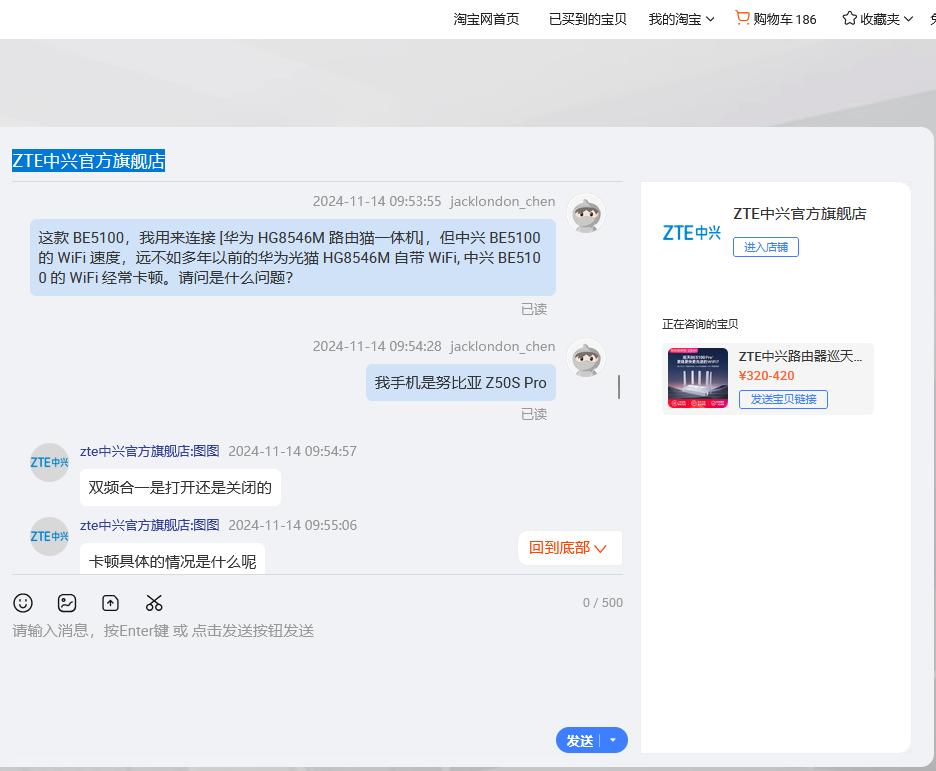Click the 正在咨询的宝贝 heading
Screen dimensions: 936x771
tap(700, 324)
